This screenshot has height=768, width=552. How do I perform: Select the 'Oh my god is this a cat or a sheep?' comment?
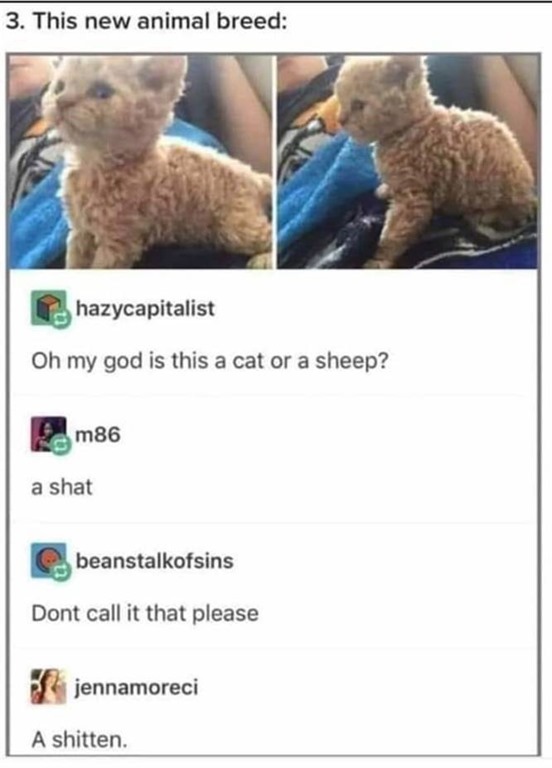tap(210, 361)
